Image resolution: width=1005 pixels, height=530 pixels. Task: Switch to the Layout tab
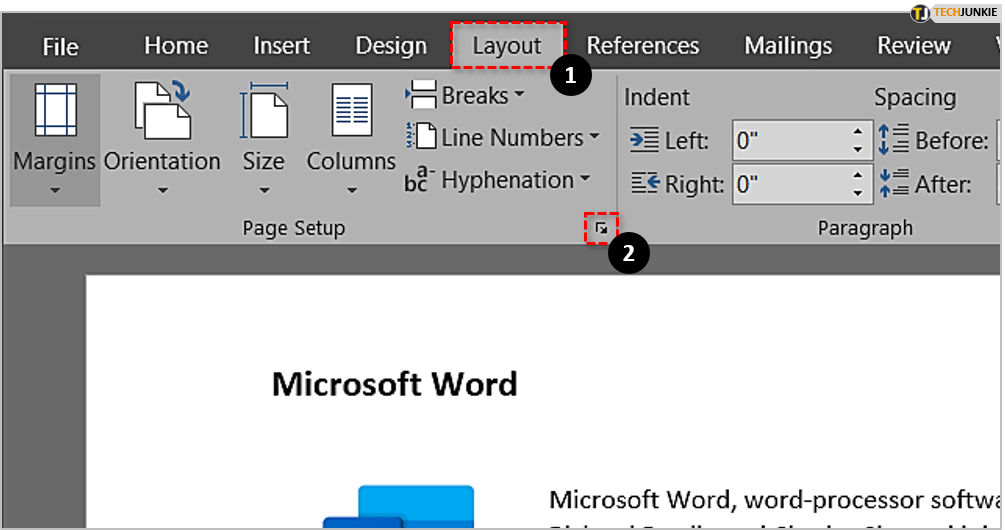click(x=507, y=46)
